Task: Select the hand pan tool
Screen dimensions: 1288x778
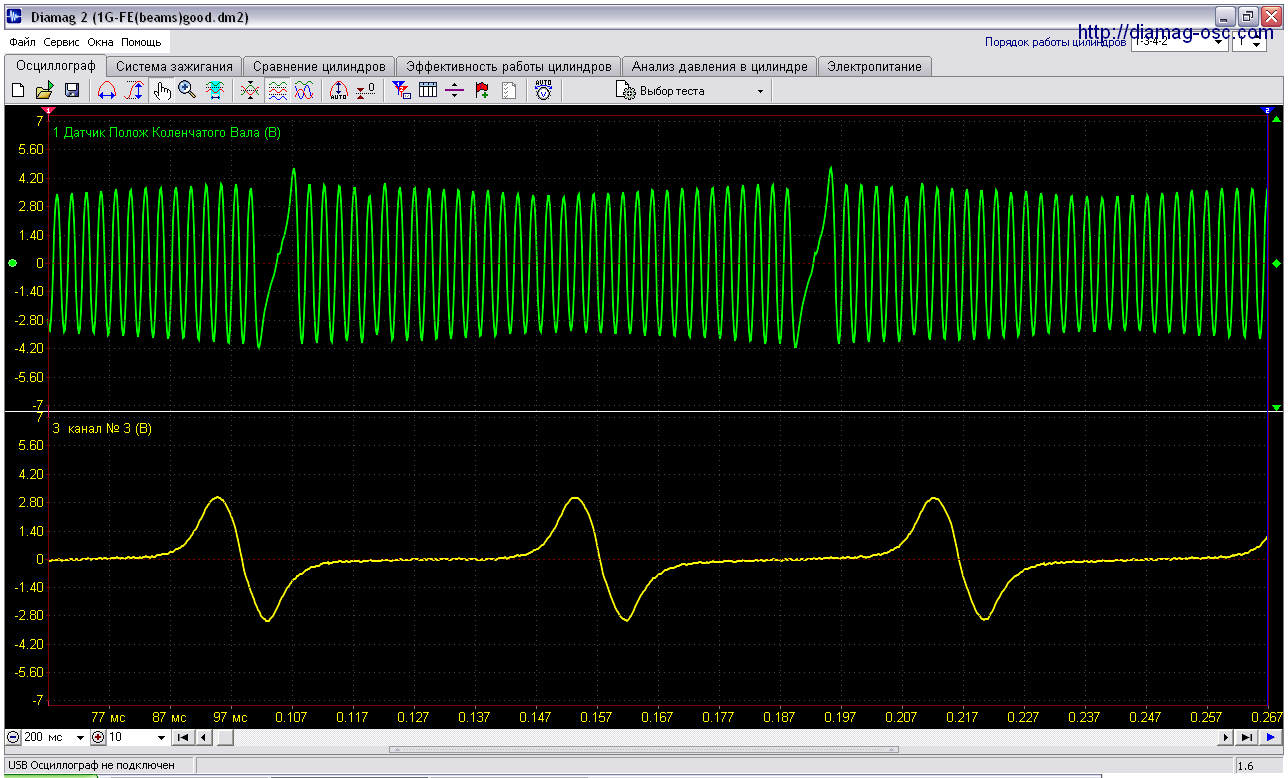Action: (x=162, y=91)
